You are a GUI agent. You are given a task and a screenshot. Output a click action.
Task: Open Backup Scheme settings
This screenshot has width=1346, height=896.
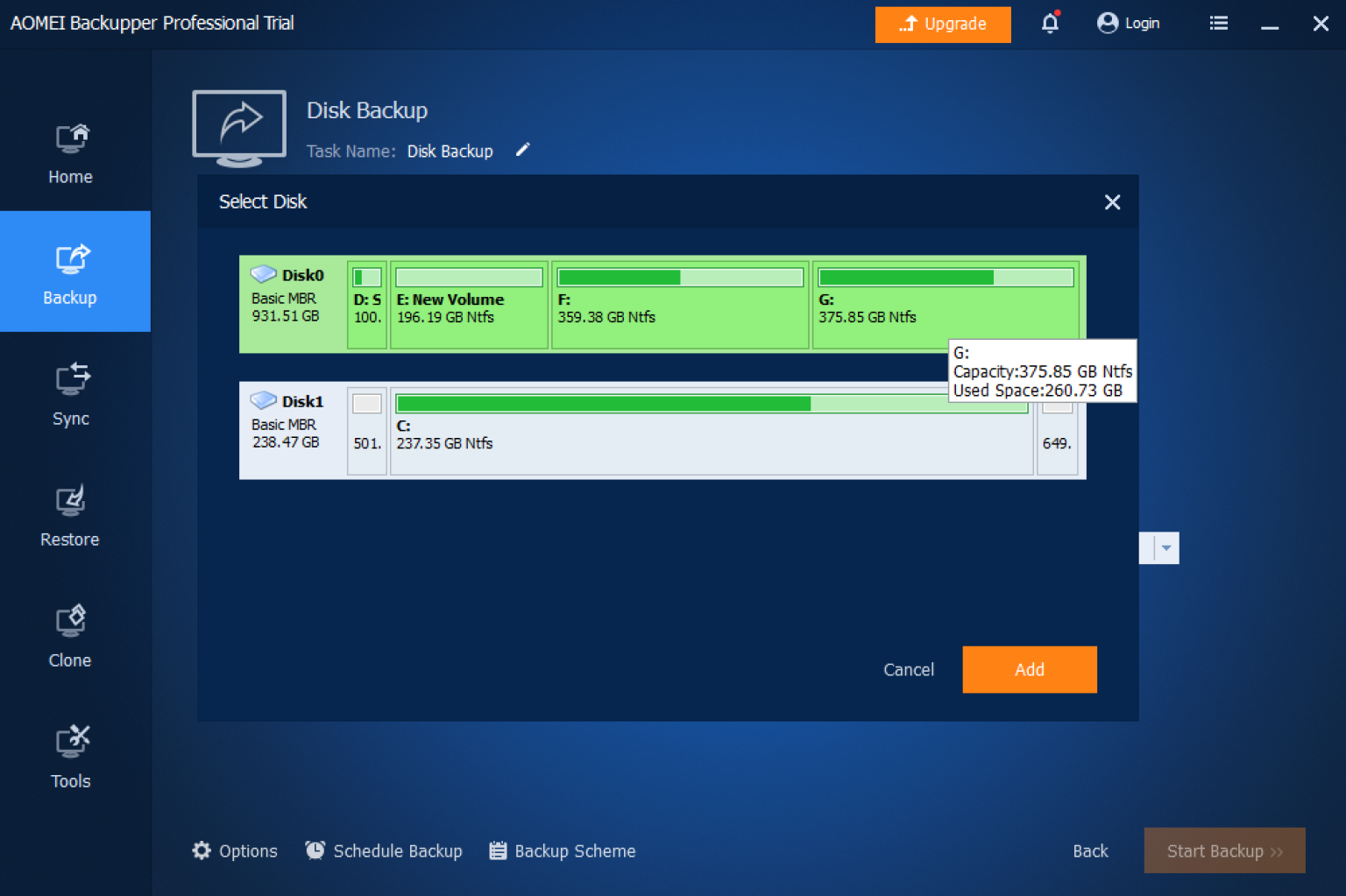point(562,850)
